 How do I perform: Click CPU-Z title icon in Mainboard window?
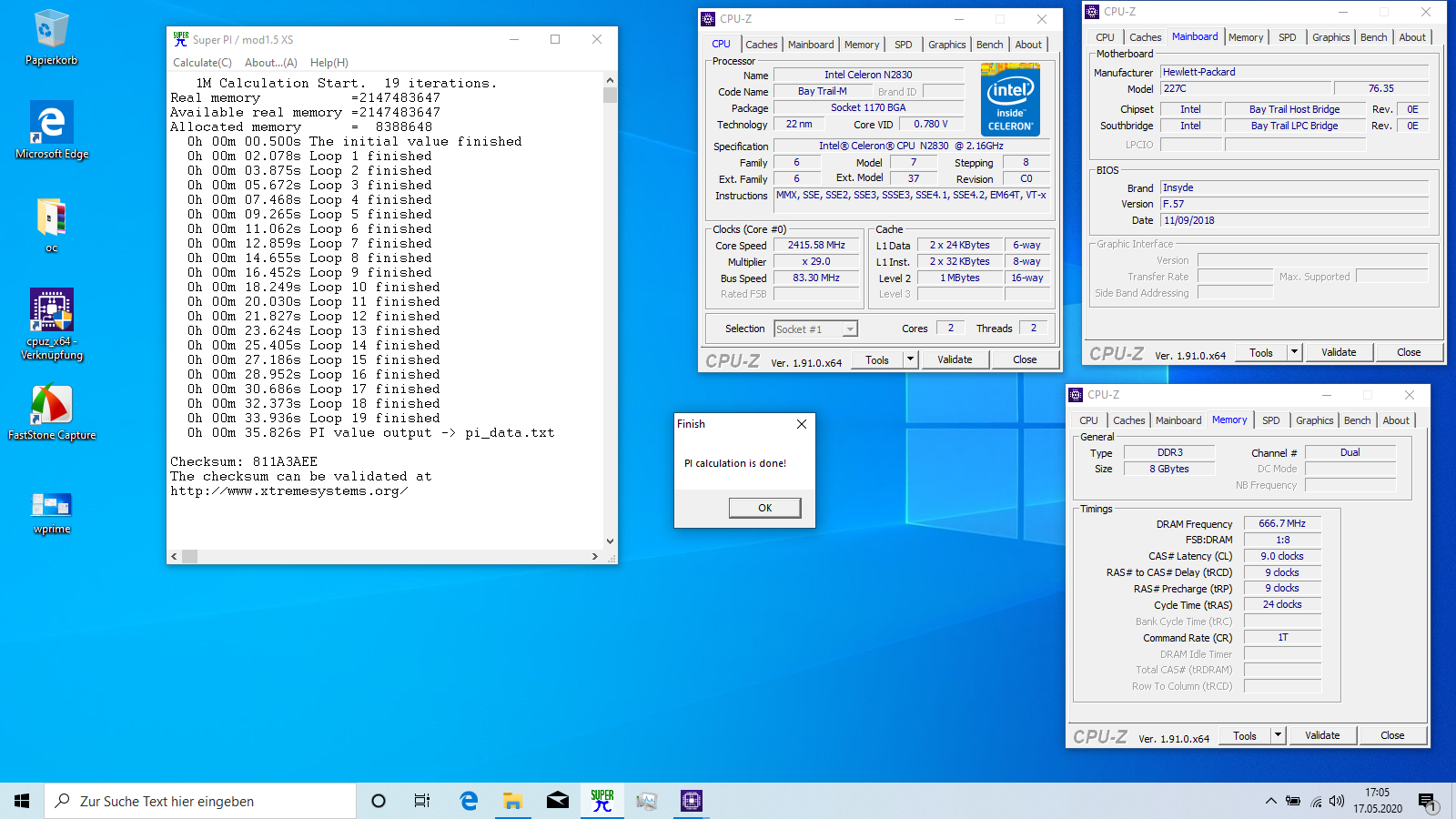coord(1092,12)
